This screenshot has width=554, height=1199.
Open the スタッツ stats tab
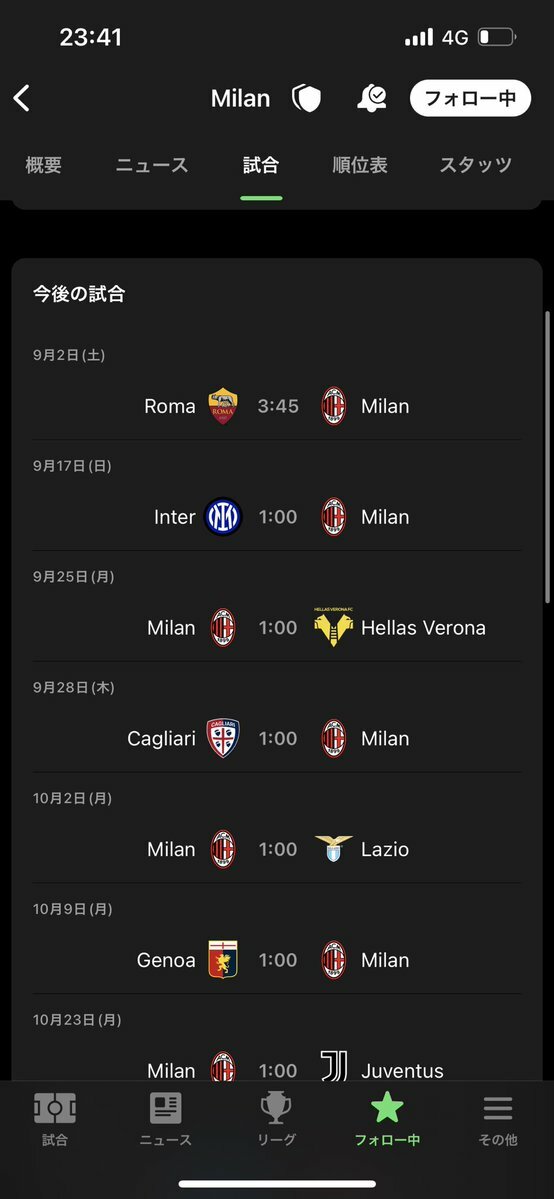475,164
